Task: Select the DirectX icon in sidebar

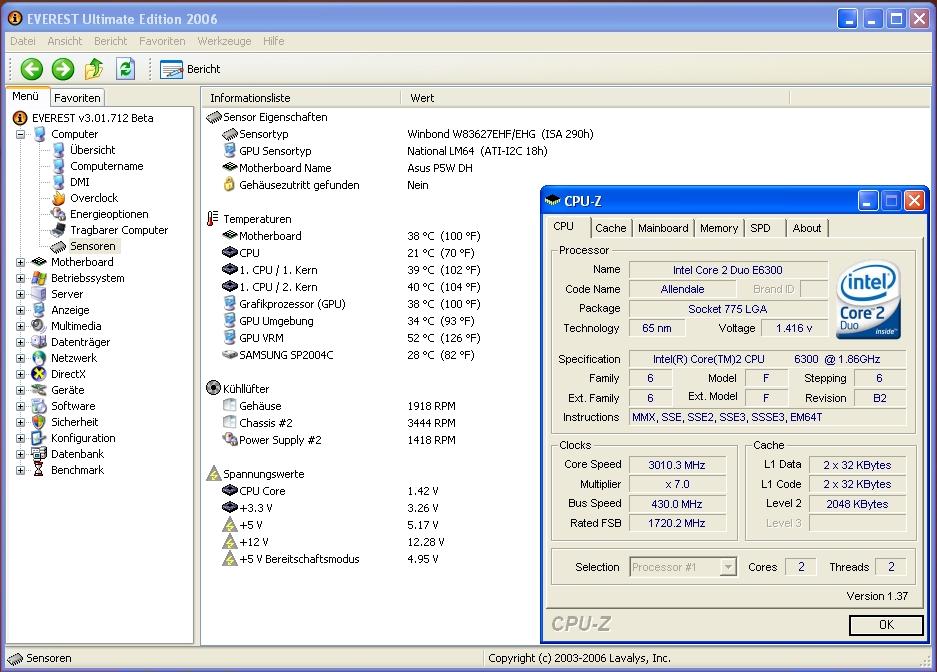Action: coord(39,374)
